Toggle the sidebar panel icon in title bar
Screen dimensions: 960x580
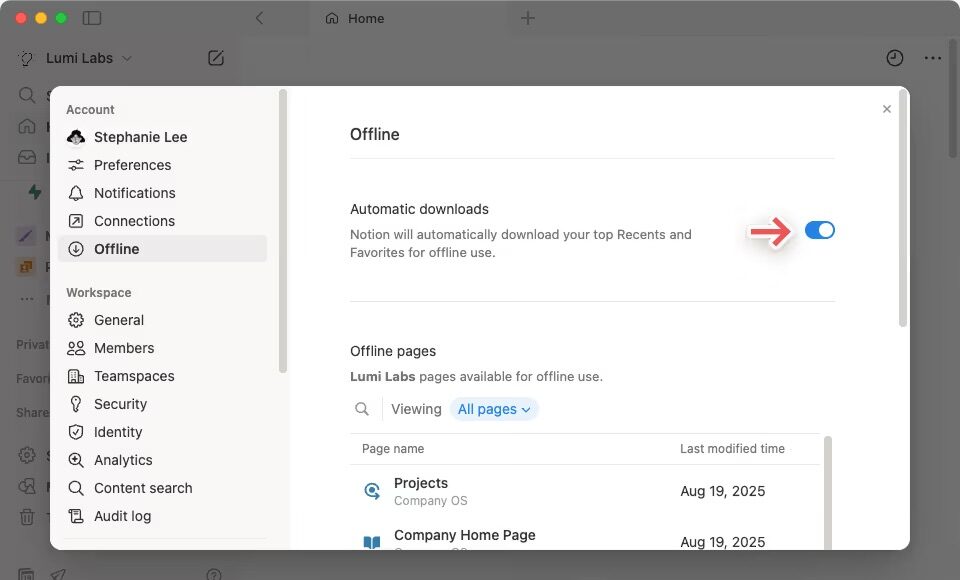[x=92, y=18]
